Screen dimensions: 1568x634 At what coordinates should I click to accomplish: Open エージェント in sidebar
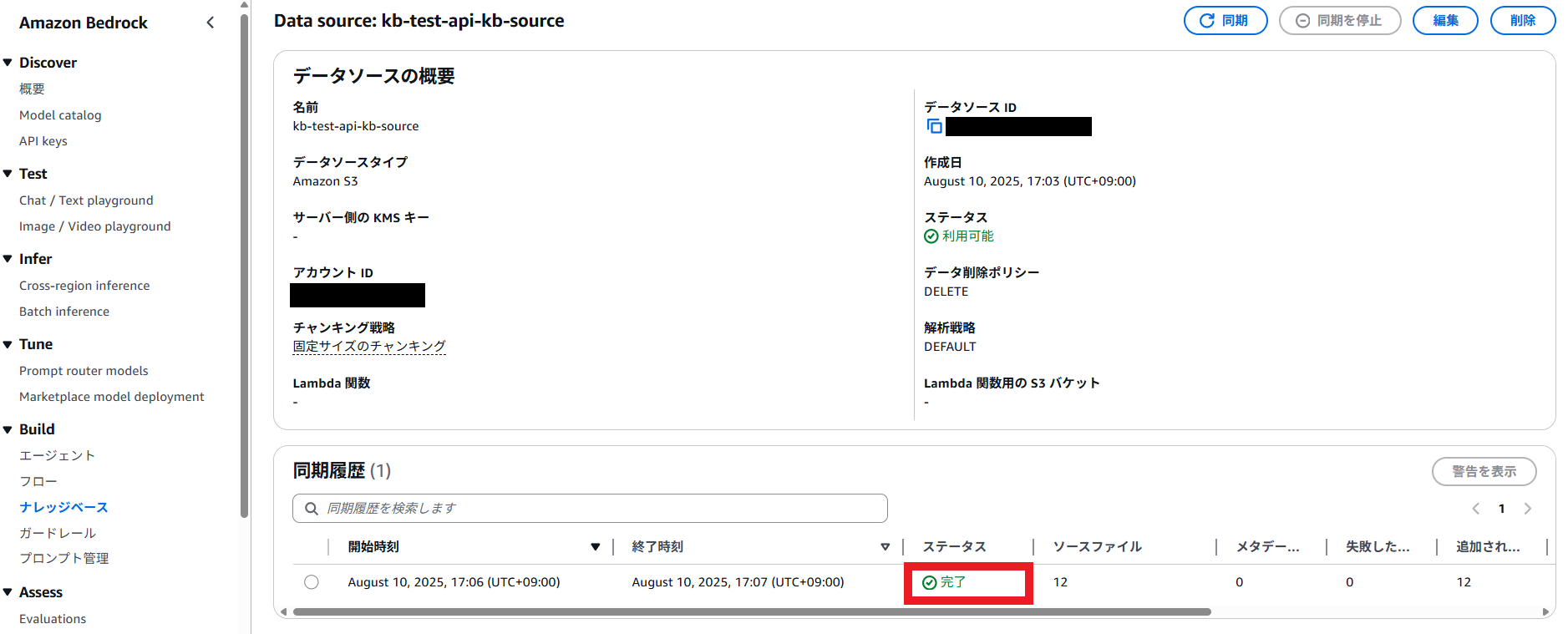pos(58,455)
